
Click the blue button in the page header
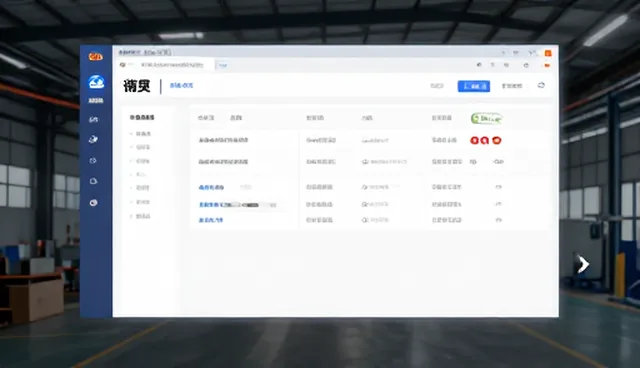(473, 86)
